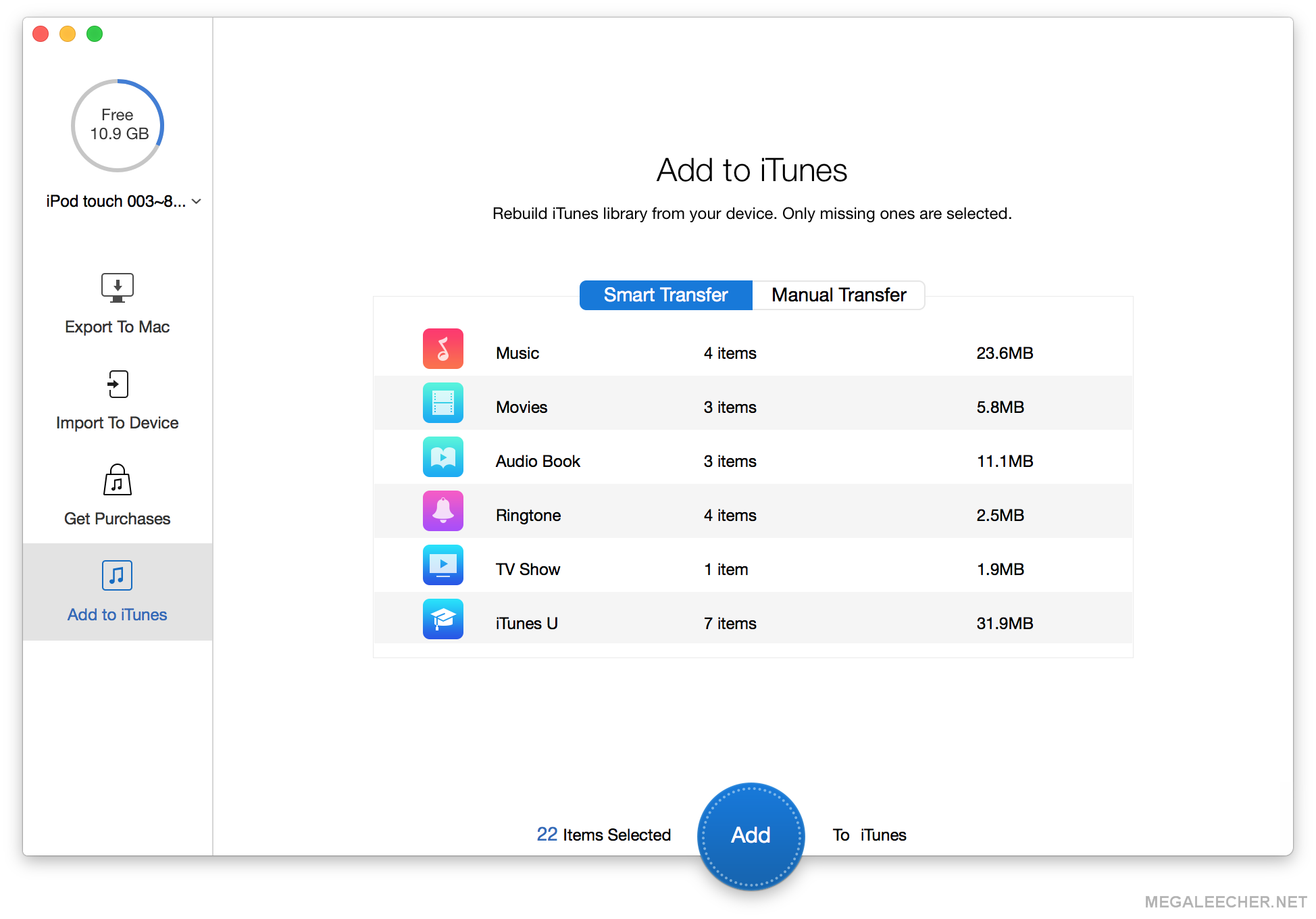
Task: Click the 11.1MB size value
Action: point(1005,462)
